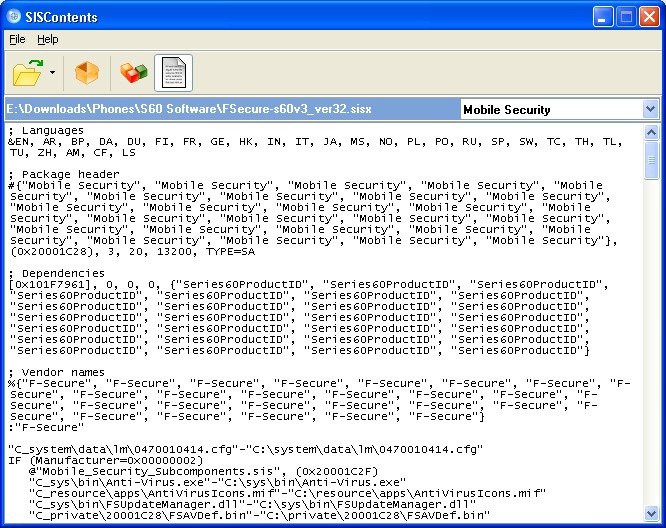
Task: Click the Mobile_Security_Subcomponents.sis line
Action: pyautogui.click(x=203, y=472)
